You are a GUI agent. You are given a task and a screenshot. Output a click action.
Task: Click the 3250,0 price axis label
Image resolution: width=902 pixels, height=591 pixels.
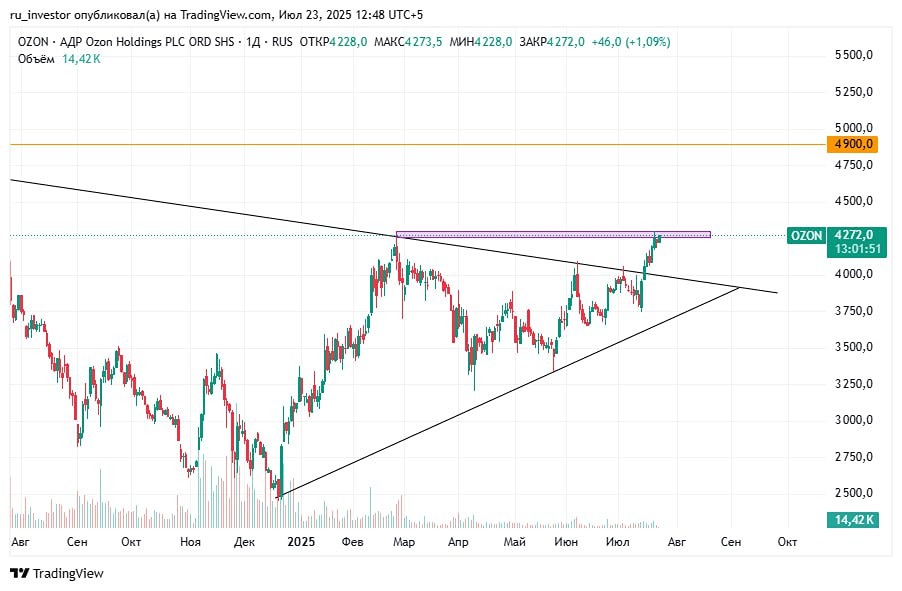[854, 384]
